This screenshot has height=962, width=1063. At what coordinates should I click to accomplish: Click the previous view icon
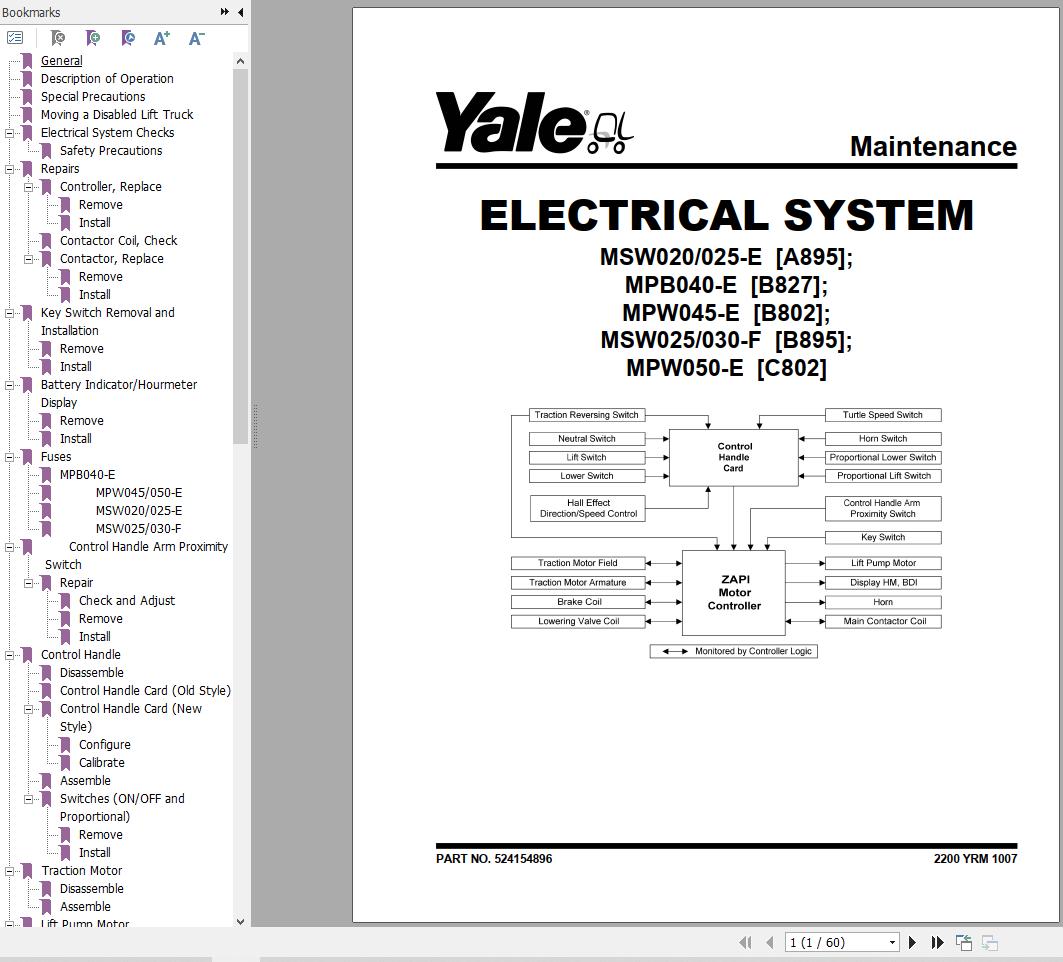click(x=964, y=942)
